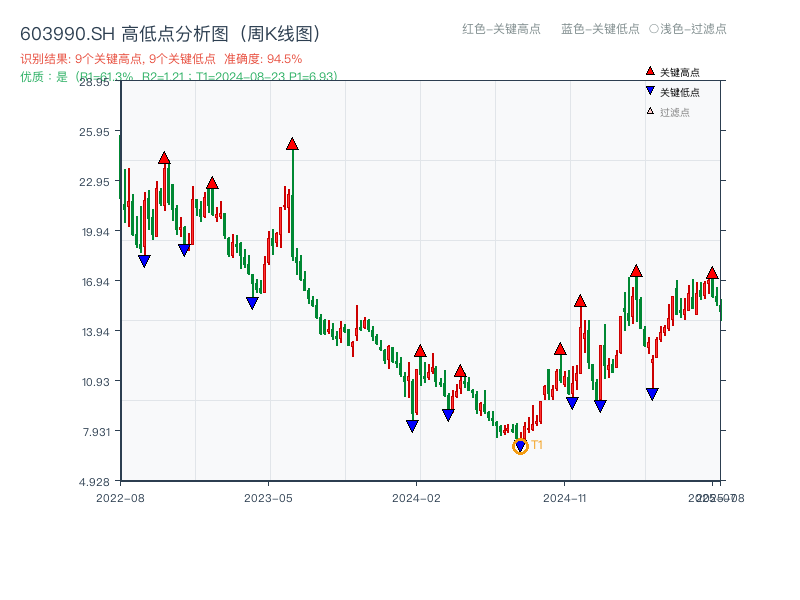Click the red high marker just after the 2024-11 tick
800x600 pixels.
click(x=580, y=301)
